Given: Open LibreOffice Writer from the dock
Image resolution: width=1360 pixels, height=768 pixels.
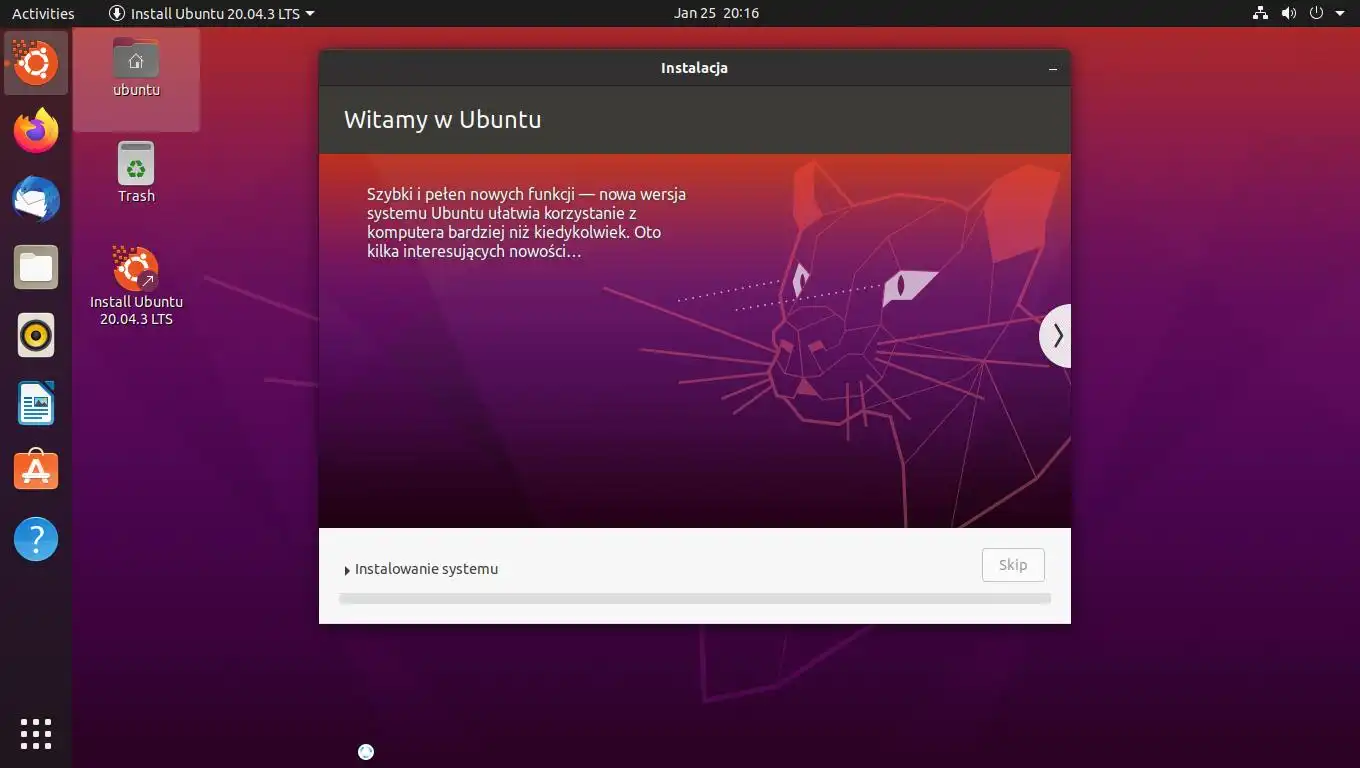Looking at the screenshot, I should coord(36,403).
